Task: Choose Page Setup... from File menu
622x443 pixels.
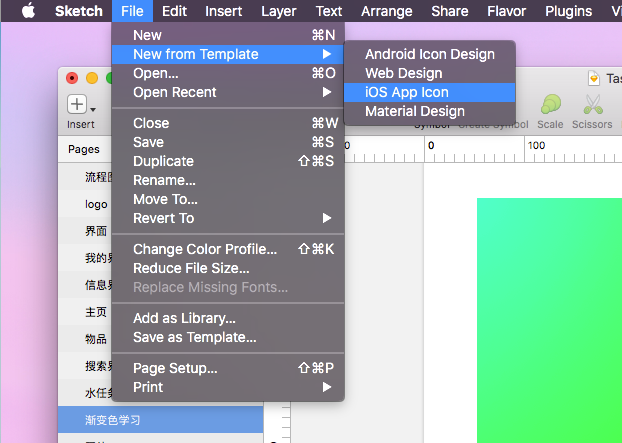Action: [228, 368]
